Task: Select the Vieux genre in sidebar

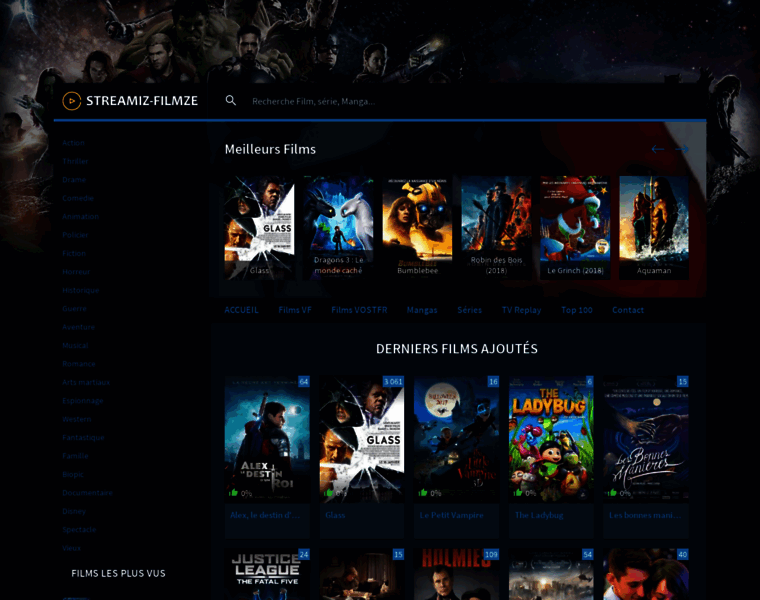Action: click(x=71, y=548)
